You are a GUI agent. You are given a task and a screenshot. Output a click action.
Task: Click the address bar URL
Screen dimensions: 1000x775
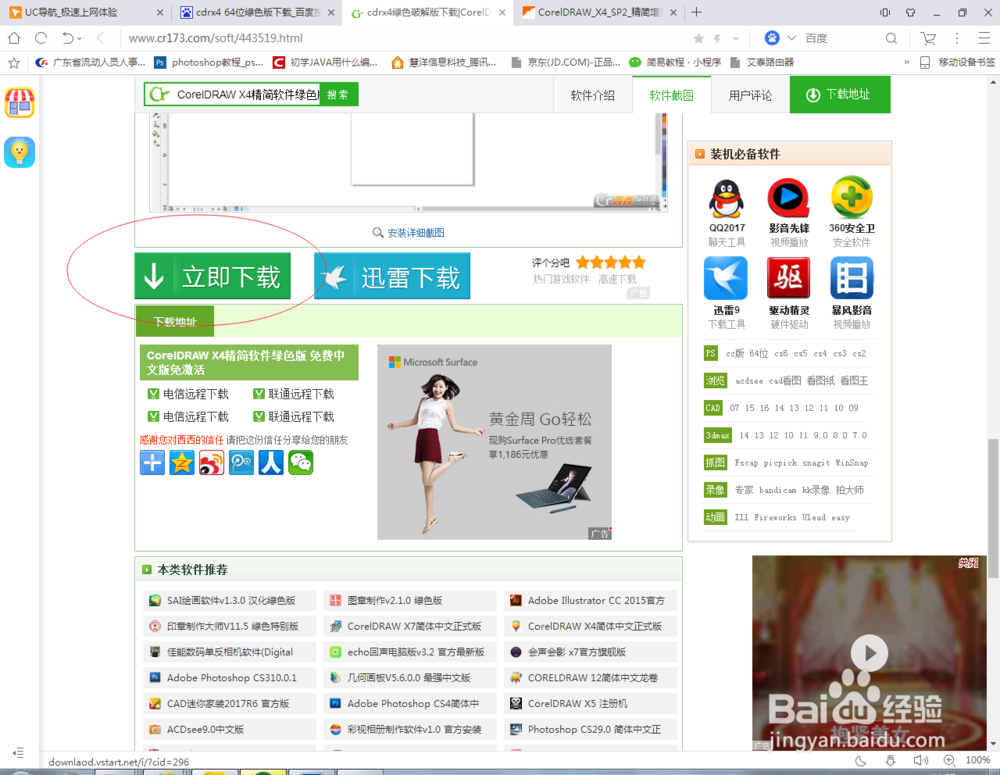coord(216,38)
